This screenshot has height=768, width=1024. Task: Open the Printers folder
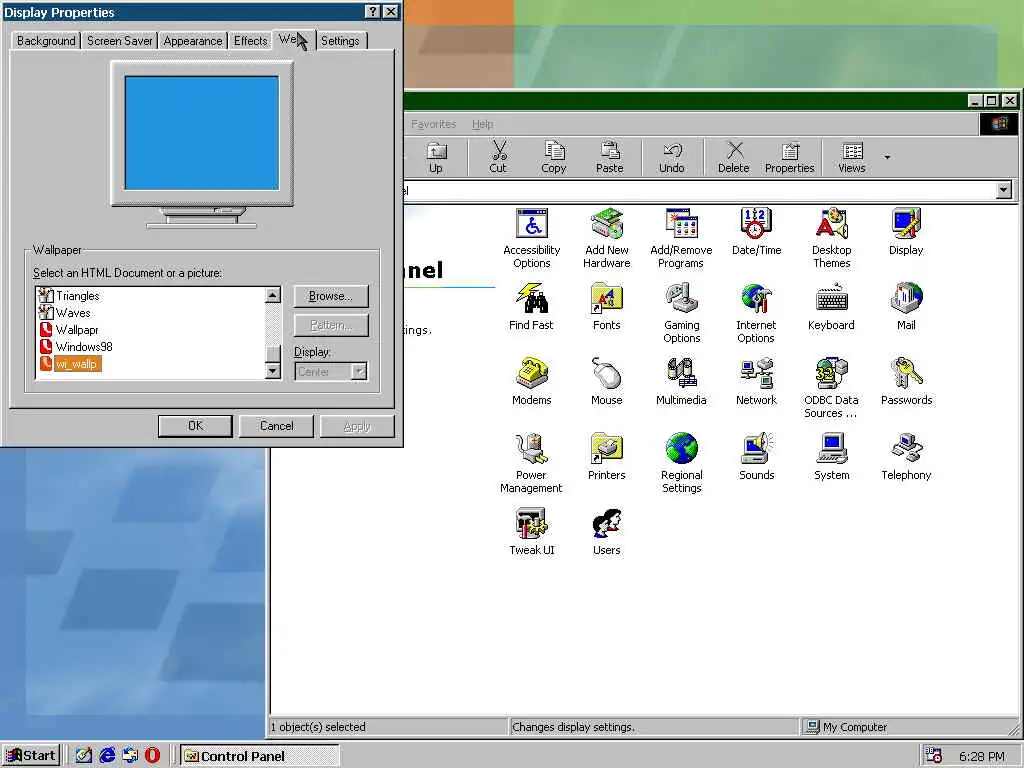point(607,457)
